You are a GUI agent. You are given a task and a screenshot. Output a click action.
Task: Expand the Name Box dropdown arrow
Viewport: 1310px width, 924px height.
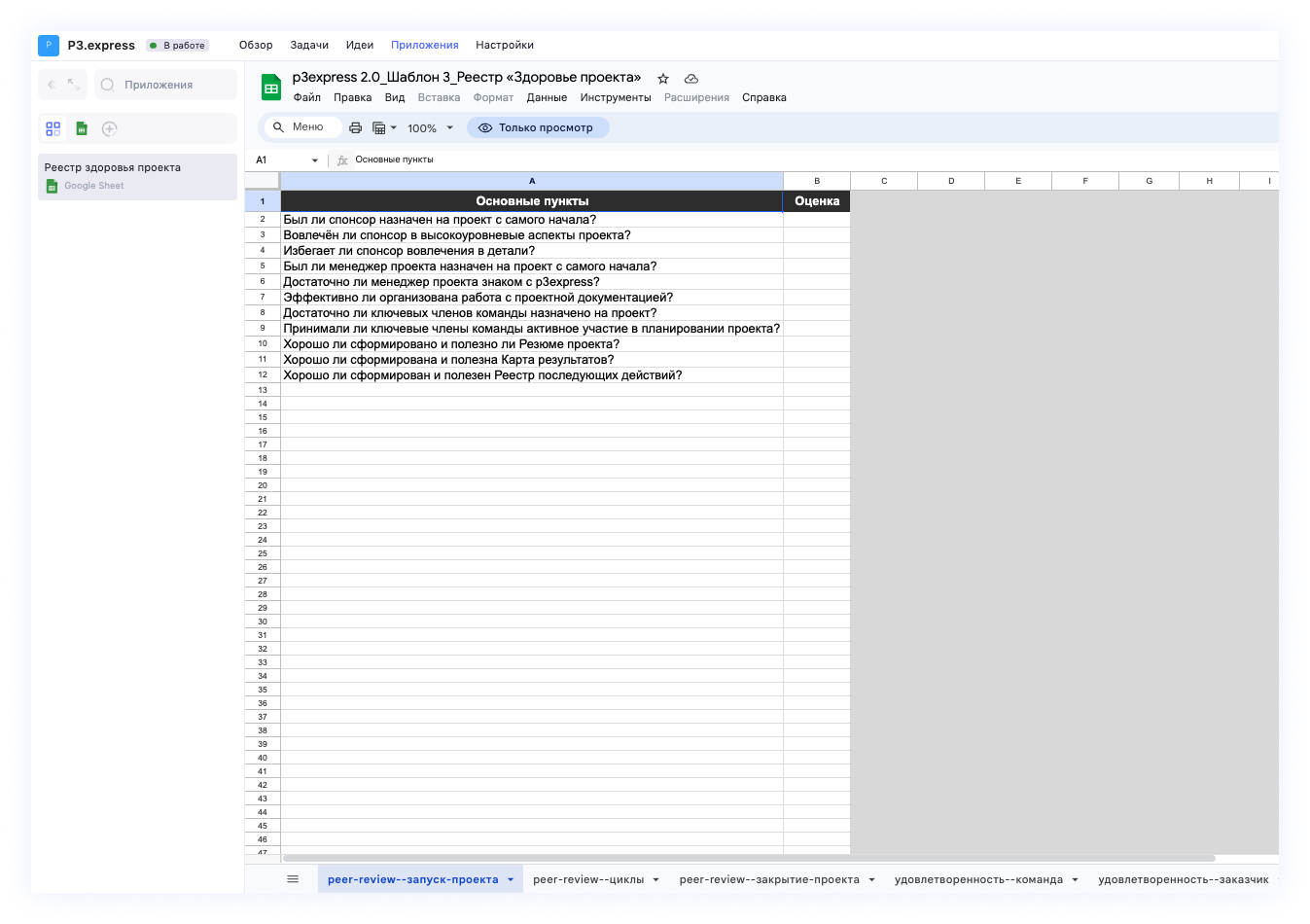(314, 160)
